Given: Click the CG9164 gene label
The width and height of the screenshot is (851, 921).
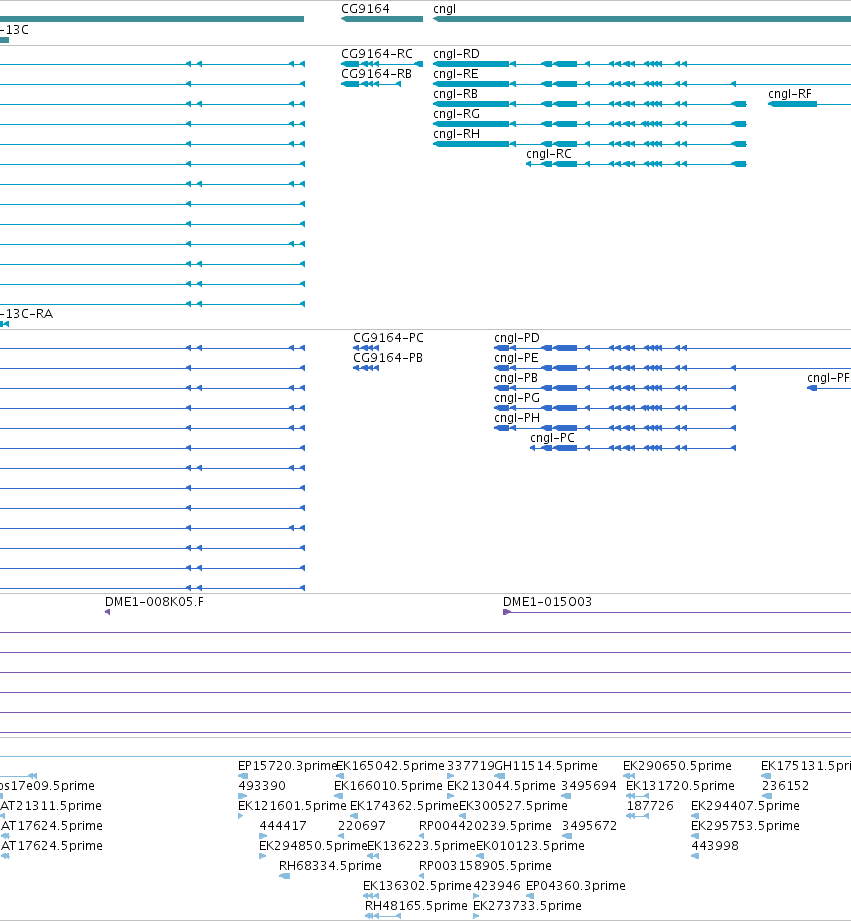Looking at the screenshot, I should point(365,9).
